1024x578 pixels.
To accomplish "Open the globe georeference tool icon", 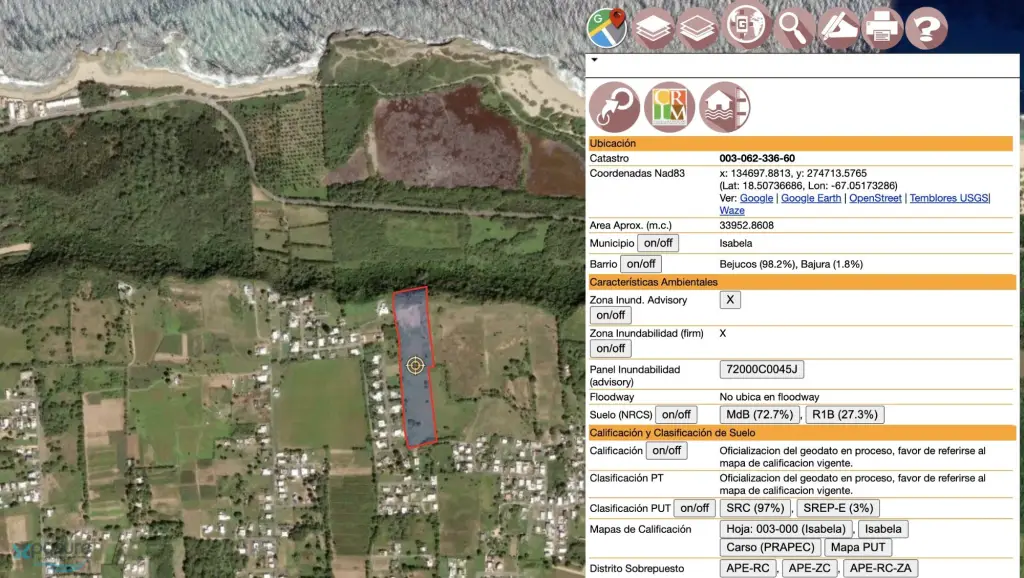I will [746, 27].
